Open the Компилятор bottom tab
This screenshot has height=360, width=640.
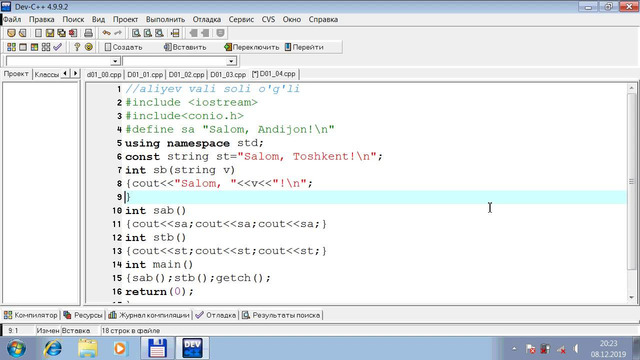coord(31,315)
